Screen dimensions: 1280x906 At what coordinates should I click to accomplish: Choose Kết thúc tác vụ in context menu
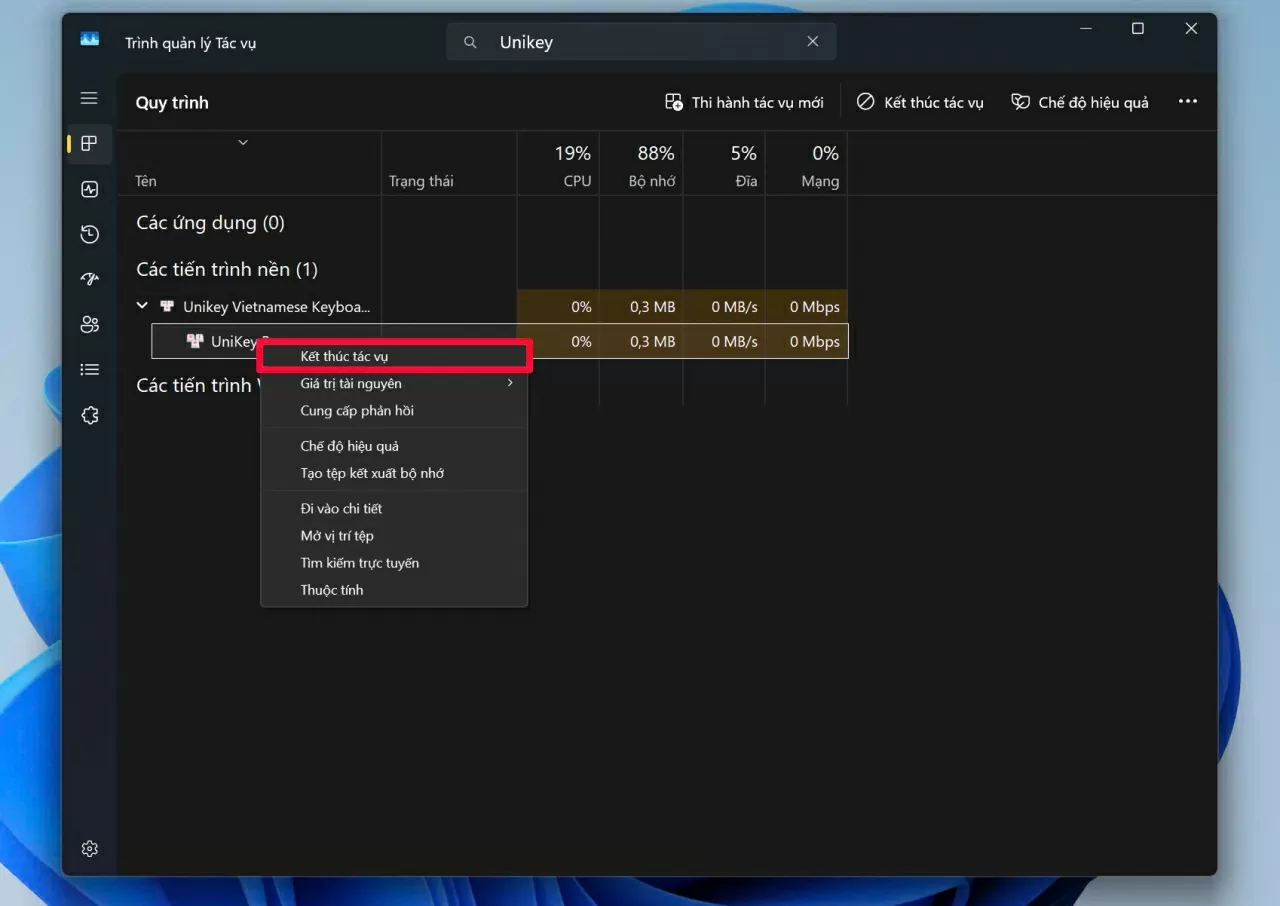pos(344,356)
